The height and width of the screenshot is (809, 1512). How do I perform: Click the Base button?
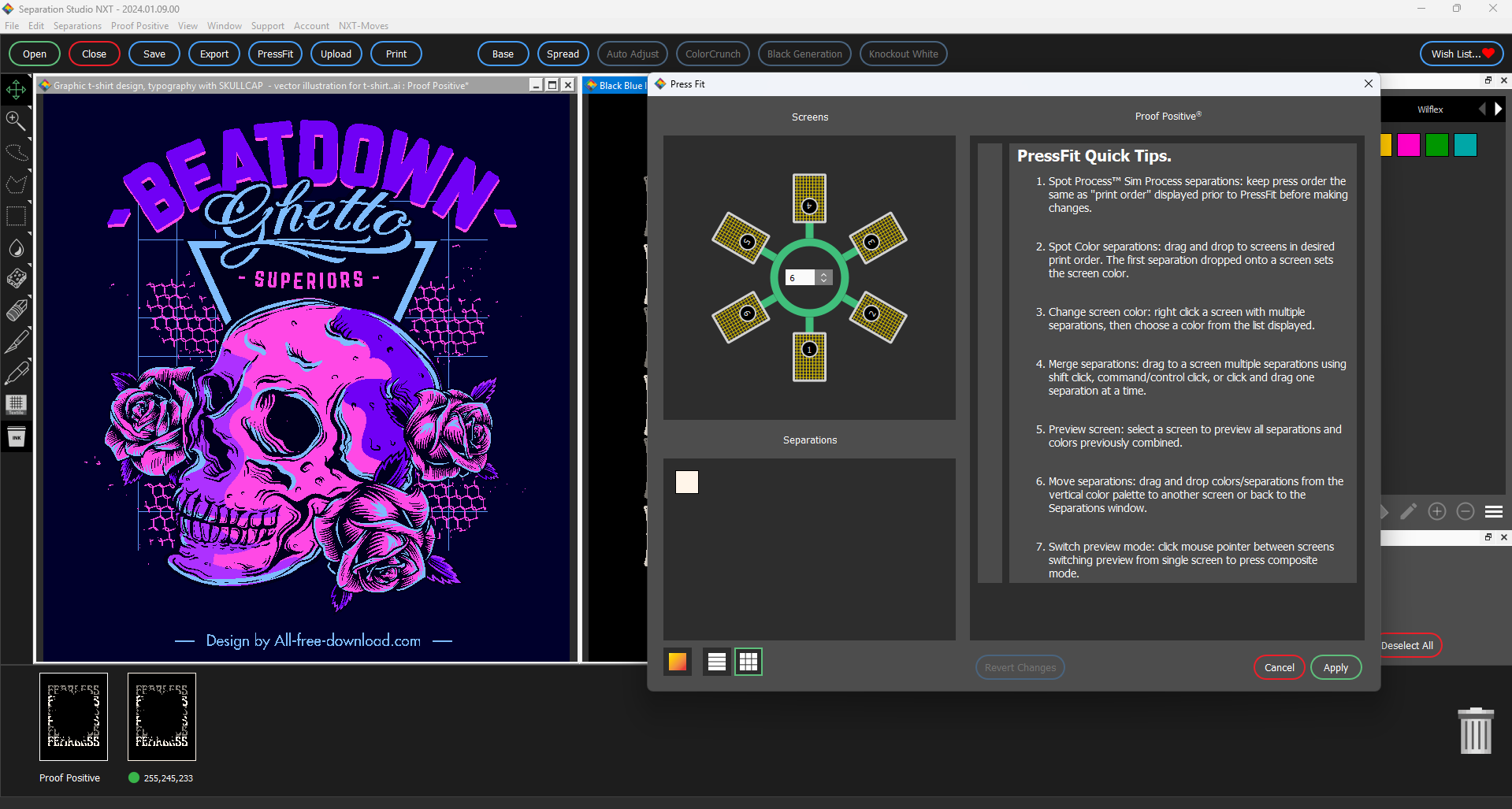coord(503,54)
